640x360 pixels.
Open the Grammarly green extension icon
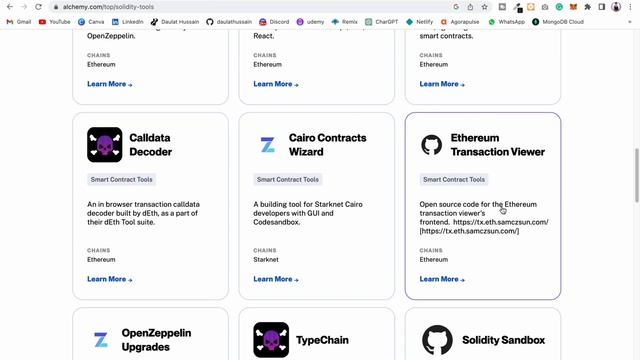559,7
